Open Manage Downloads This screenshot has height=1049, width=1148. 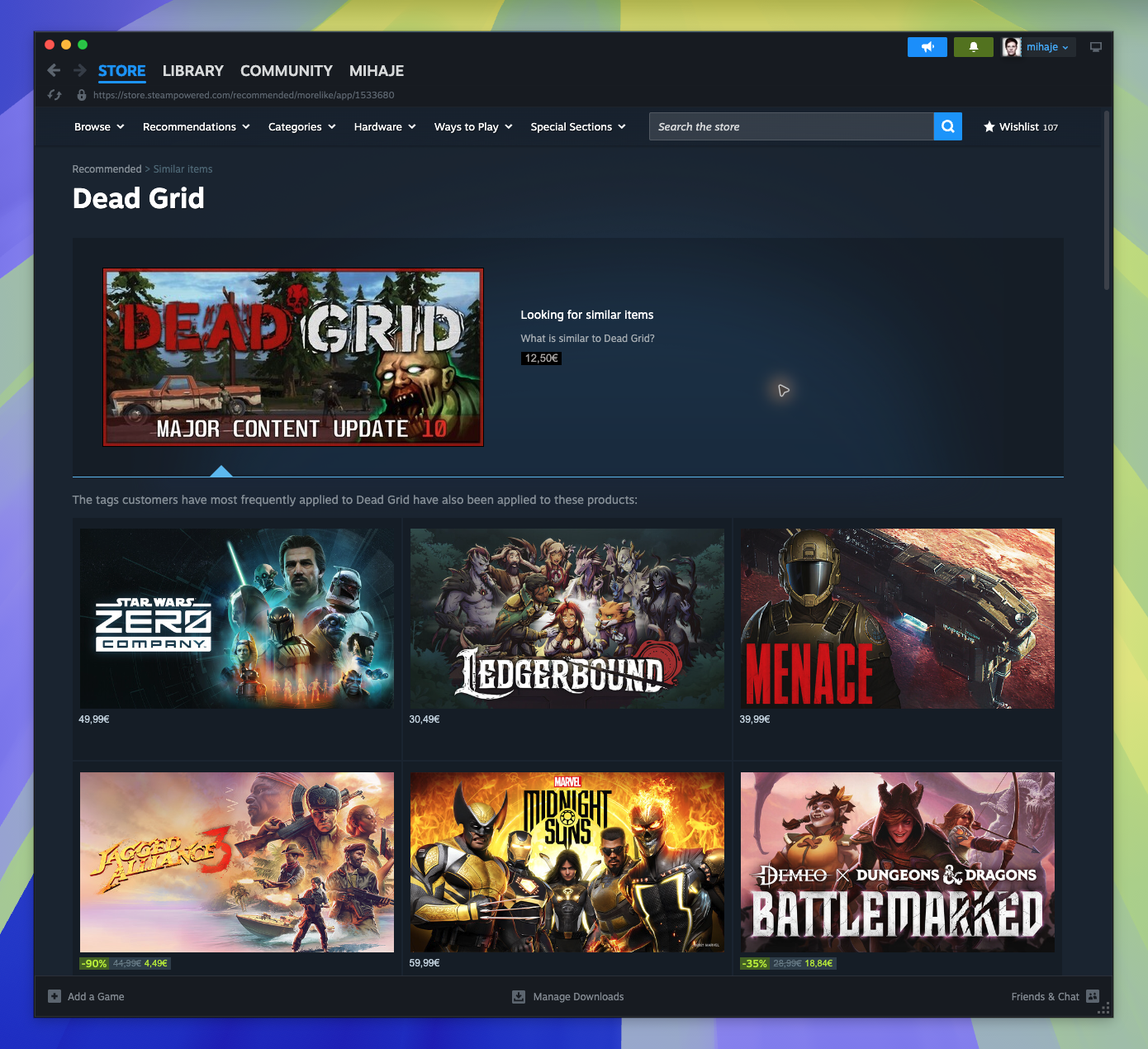[x=568, y=996]
